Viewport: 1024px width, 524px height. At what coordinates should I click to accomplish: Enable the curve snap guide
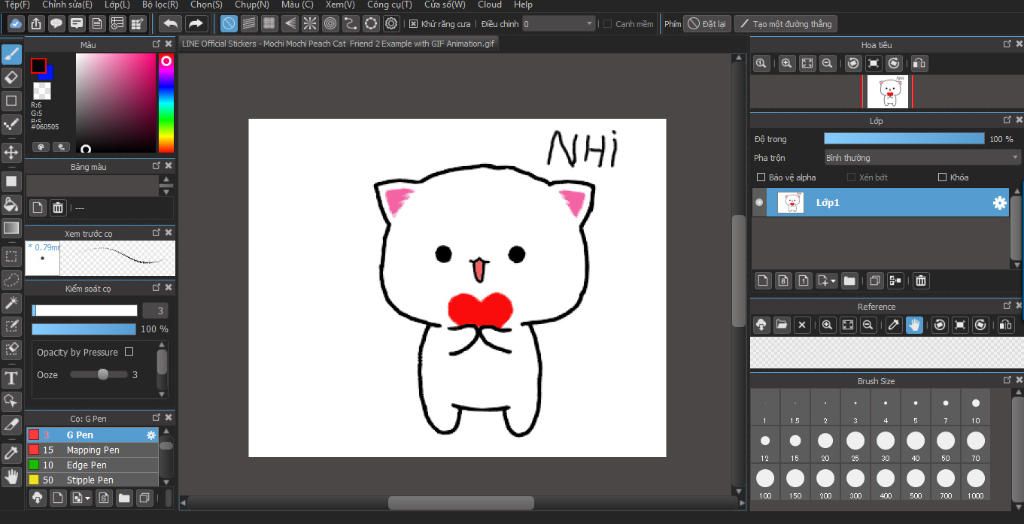351,24
